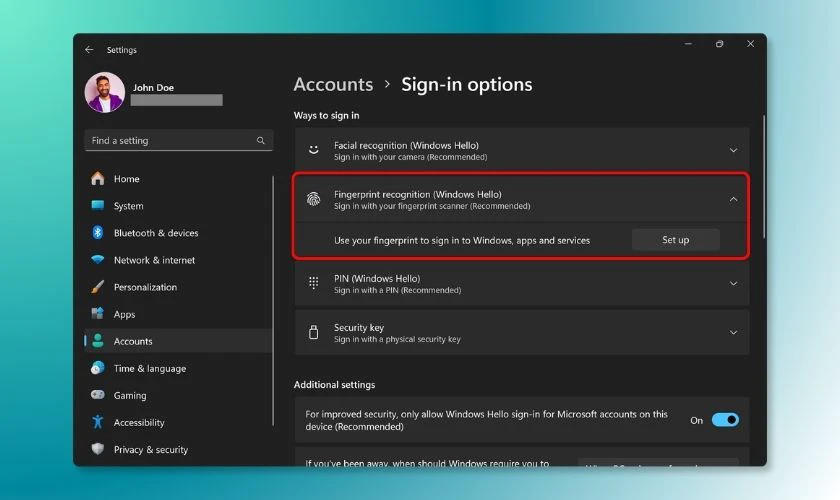The height and width of the screenshot is (500, 840).
Task: Click the Home house icon
Action: click(x=98, y=178)
